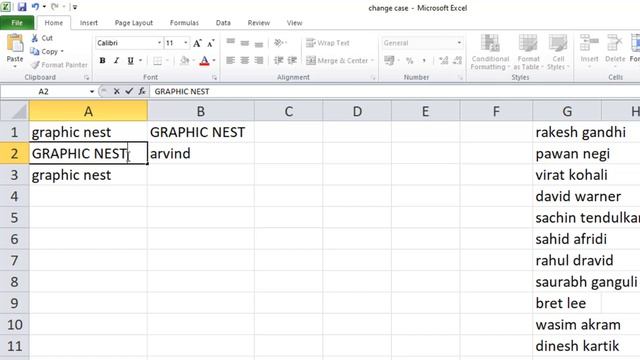Open Alignment dialog launcher

pyautogui.click(x=373, y=77)
